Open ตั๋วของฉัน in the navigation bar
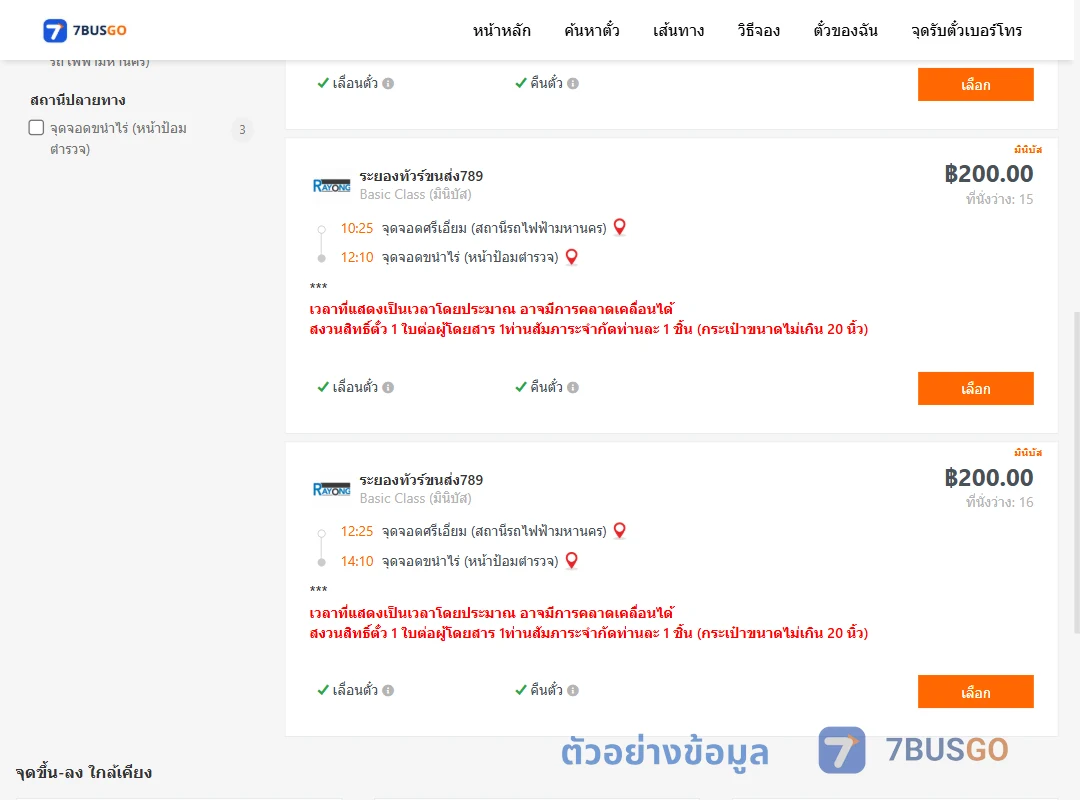The width and height of the screenshot is (1080, 800). pos(845,30)
